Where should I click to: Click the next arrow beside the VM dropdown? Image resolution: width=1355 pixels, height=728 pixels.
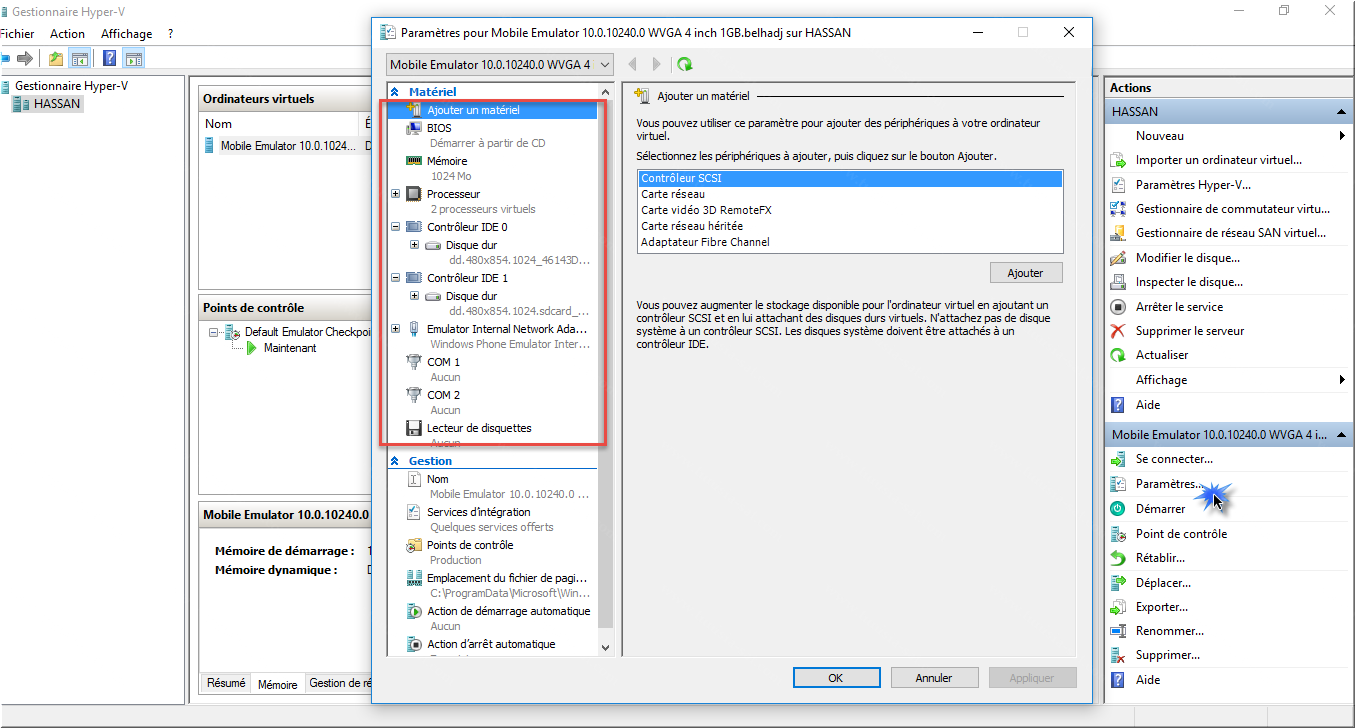[656, 64]
